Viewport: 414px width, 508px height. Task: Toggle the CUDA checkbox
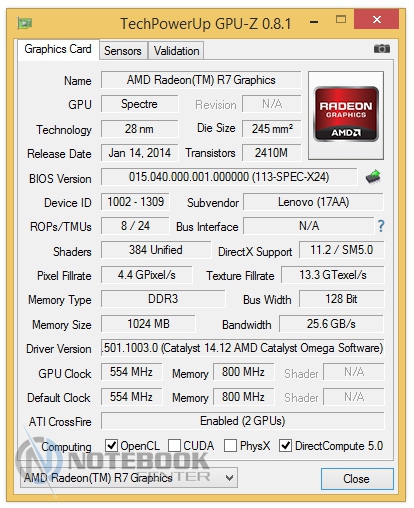pos(174,445)
